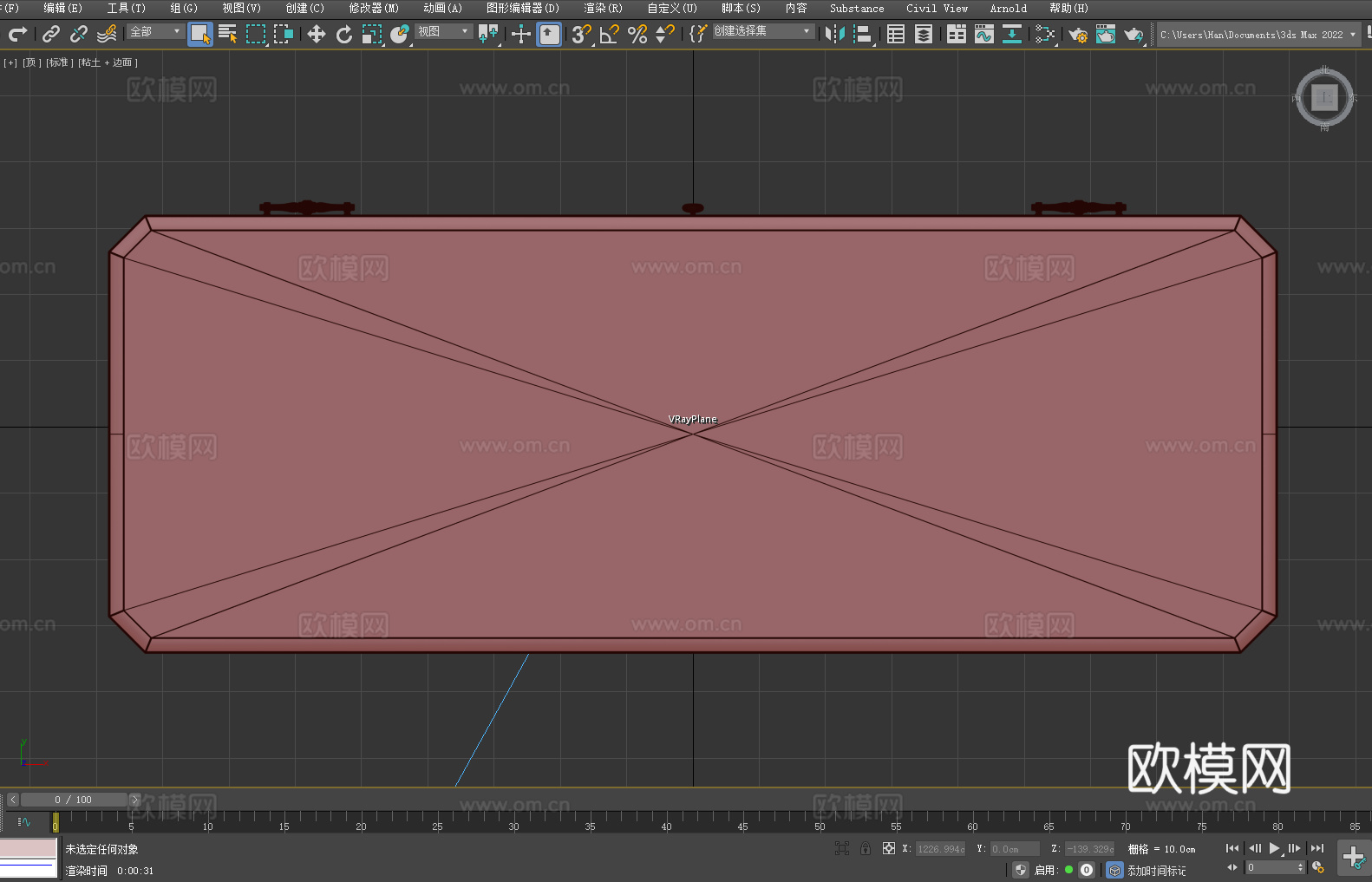Click the Redo arrow icon

(x=17, y=34)
